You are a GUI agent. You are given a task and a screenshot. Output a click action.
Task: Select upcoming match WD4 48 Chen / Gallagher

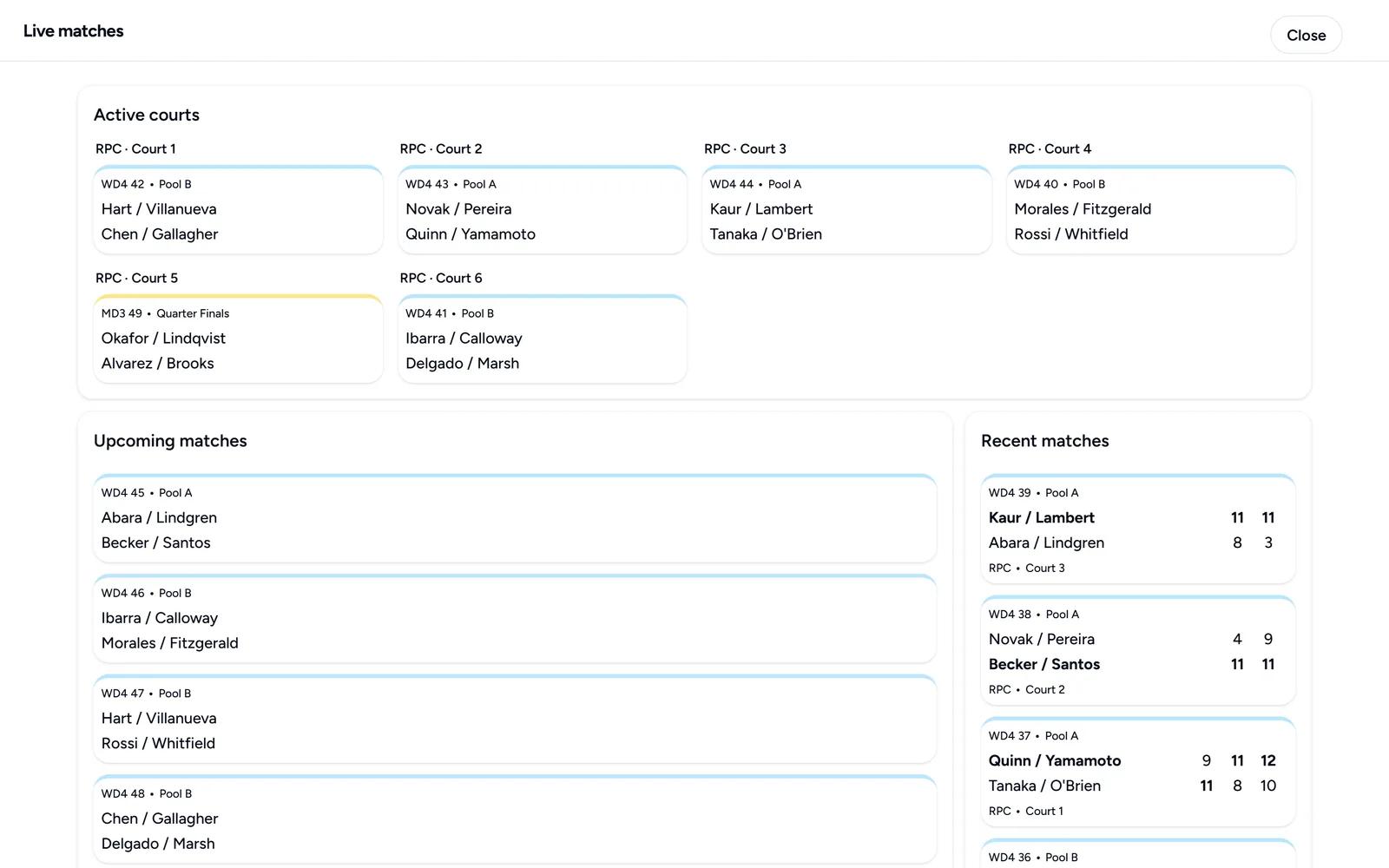515,819
